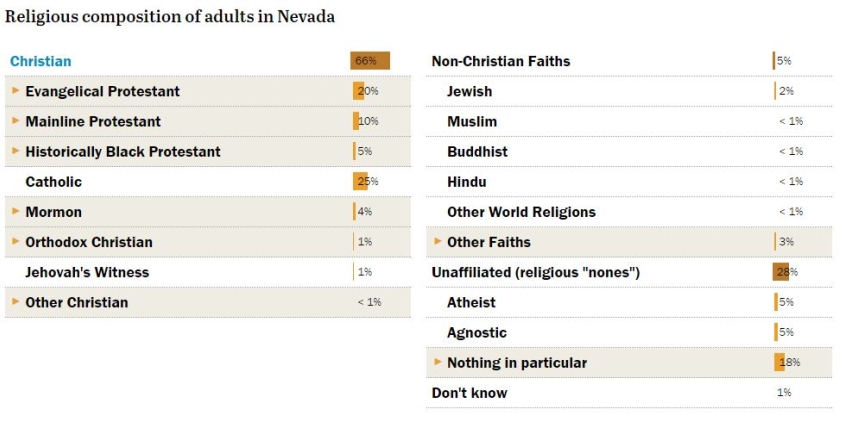Open the Christian heading link
Image resolution: width=846 pixels, height=422 pixels.
40,61
